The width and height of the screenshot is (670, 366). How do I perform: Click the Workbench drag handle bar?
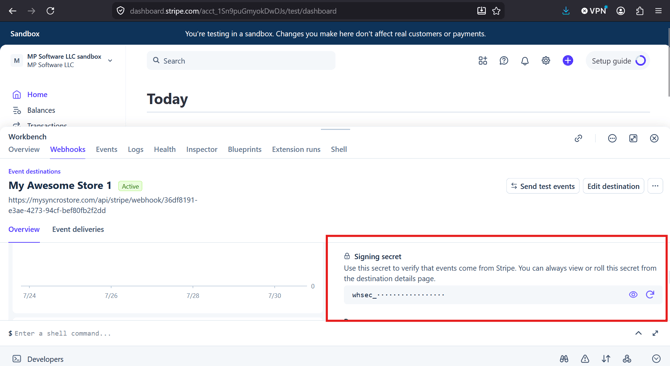coord(335,129)
